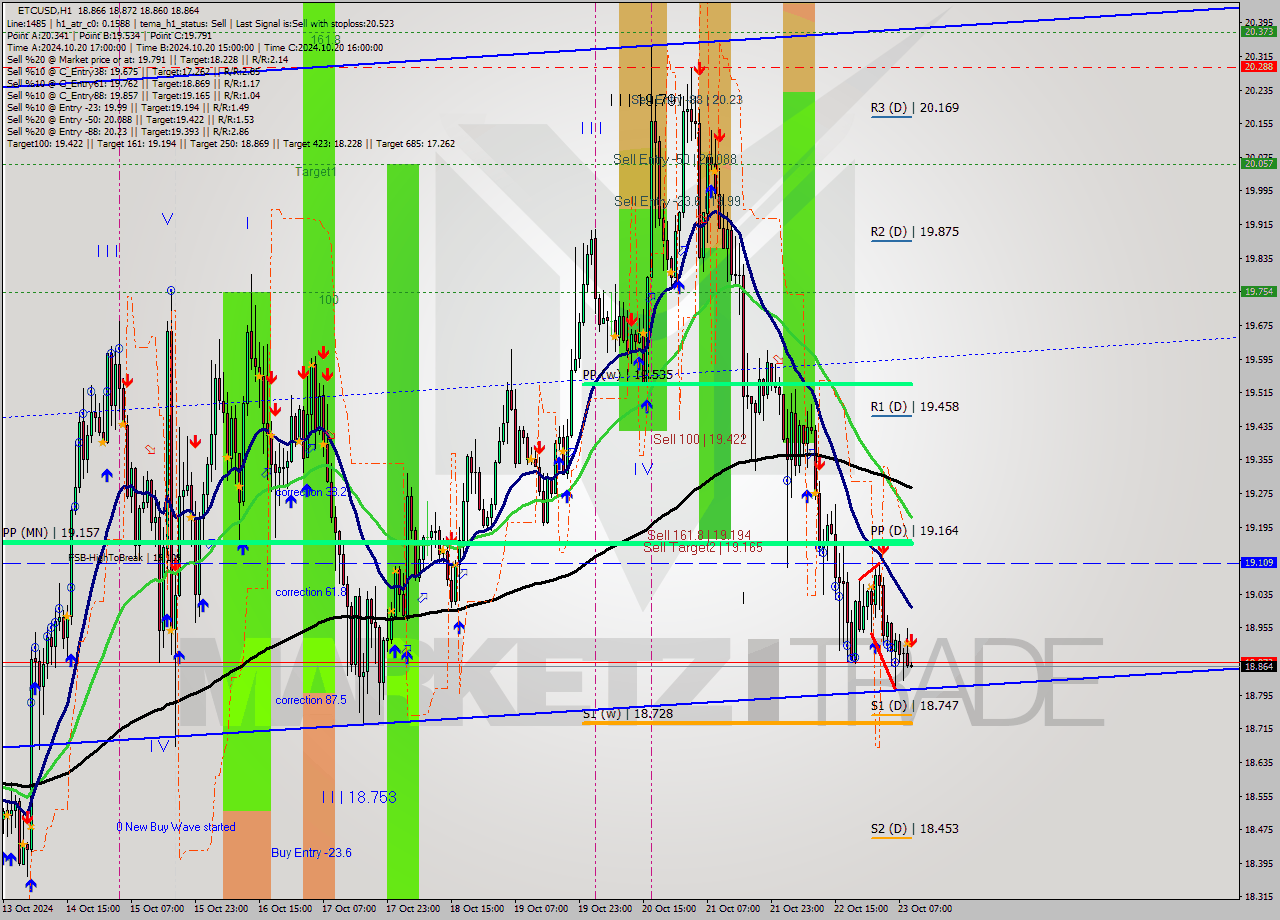Click the Sell 100 | 19.422 annotation
This screenshot has height=920, width=1280.
pos(700,439)
